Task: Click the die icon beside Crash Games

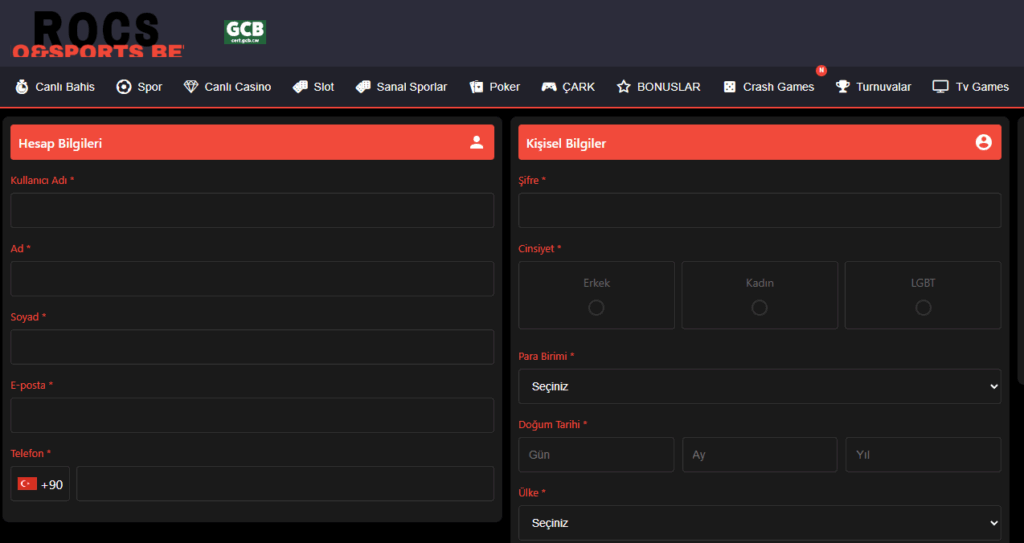Action: [x=729, y=86]
